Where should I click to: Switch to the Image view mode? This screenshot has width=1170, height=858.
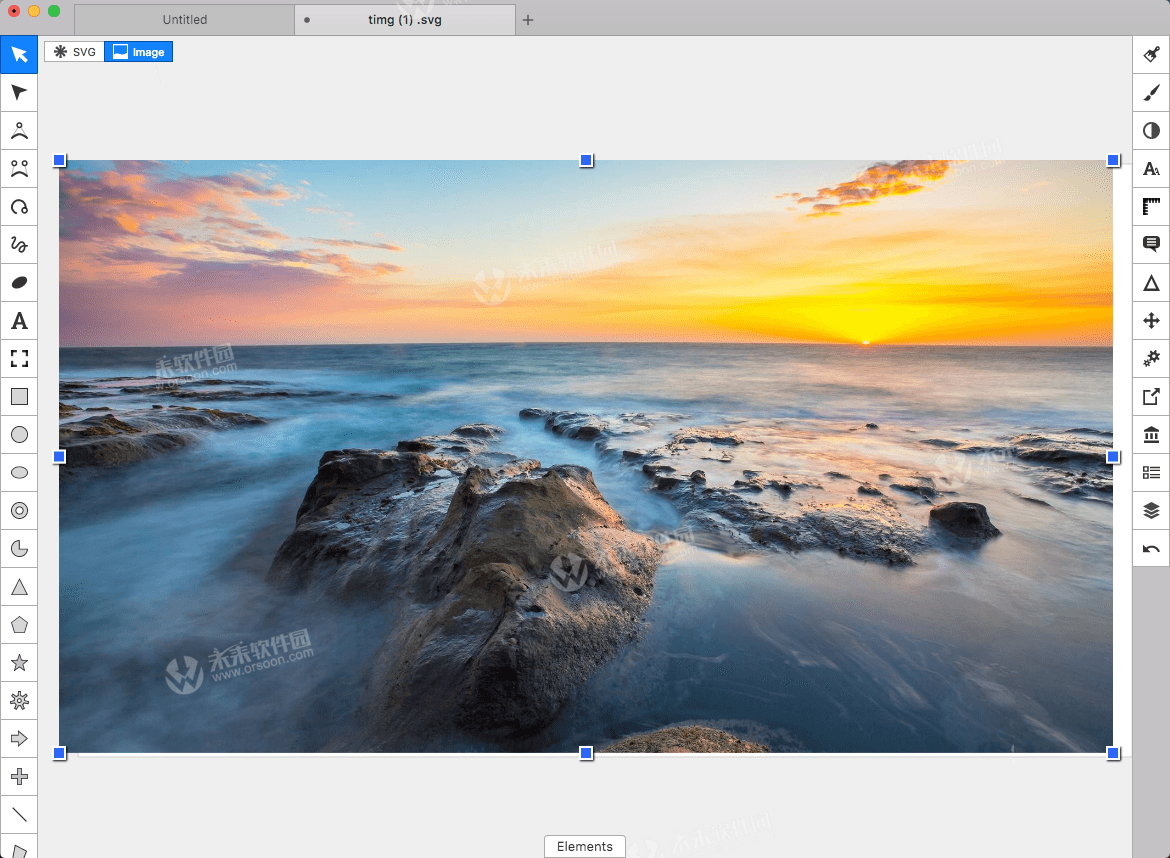139,51
